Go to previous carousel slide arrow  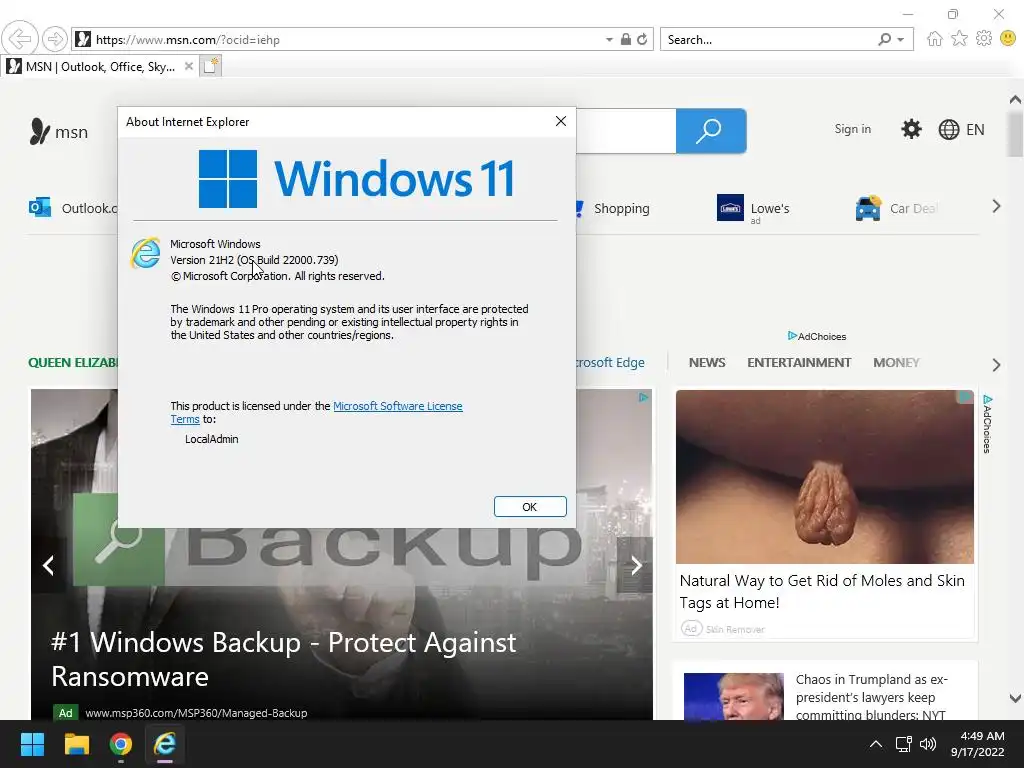click(x=48, y=565)
